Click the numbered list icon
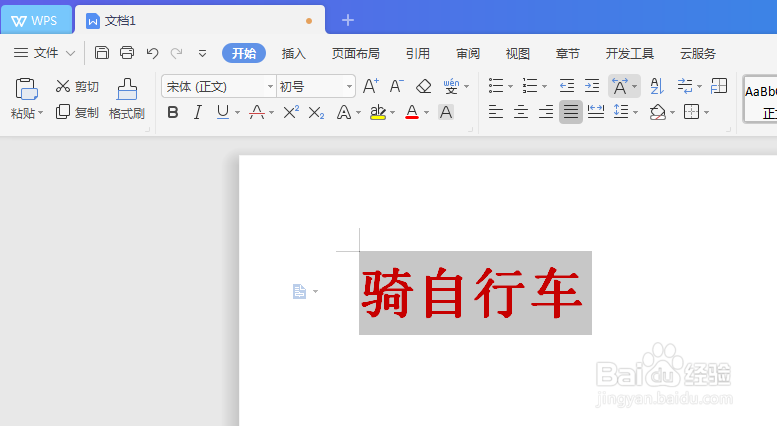Screen dimensions: 777x426 pyautogui.click(x=530, y=86)
